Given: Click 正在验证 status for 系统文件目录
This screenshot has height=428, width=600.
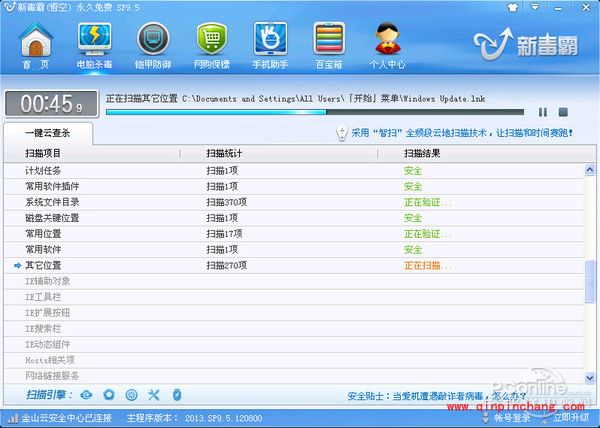Looking at the screenshot, I should (428, 202).
